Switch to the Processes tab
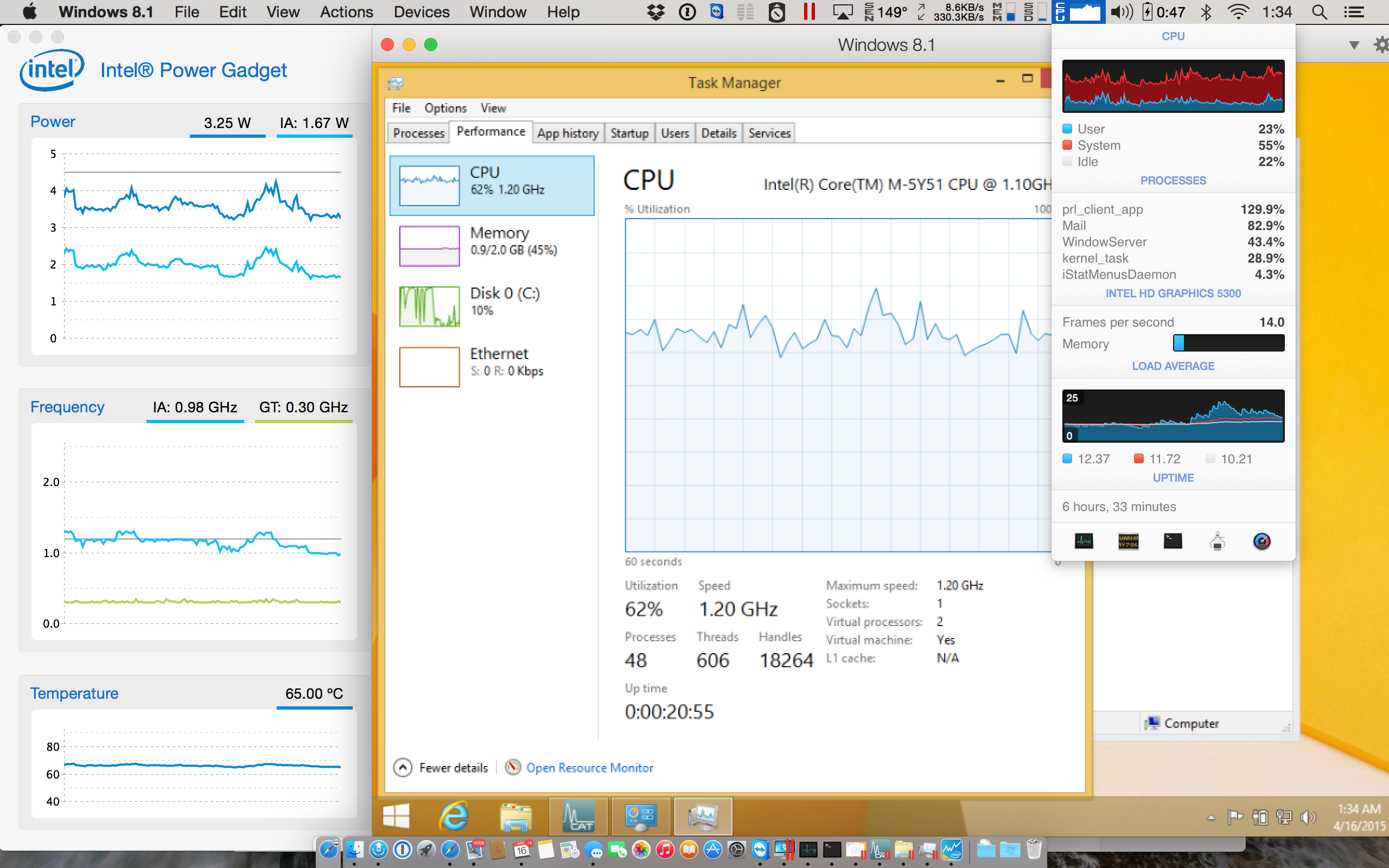 point(418,133)
